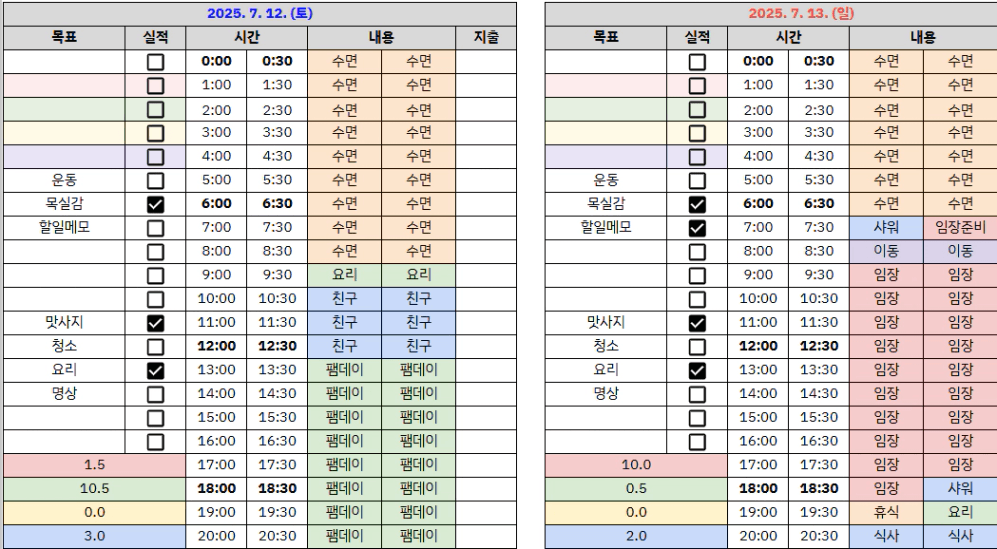Viewport: 997px width, 549px height.
Task: Select the 맛사지 goal label in the July 13 table
Action: (x=606, y=323)
